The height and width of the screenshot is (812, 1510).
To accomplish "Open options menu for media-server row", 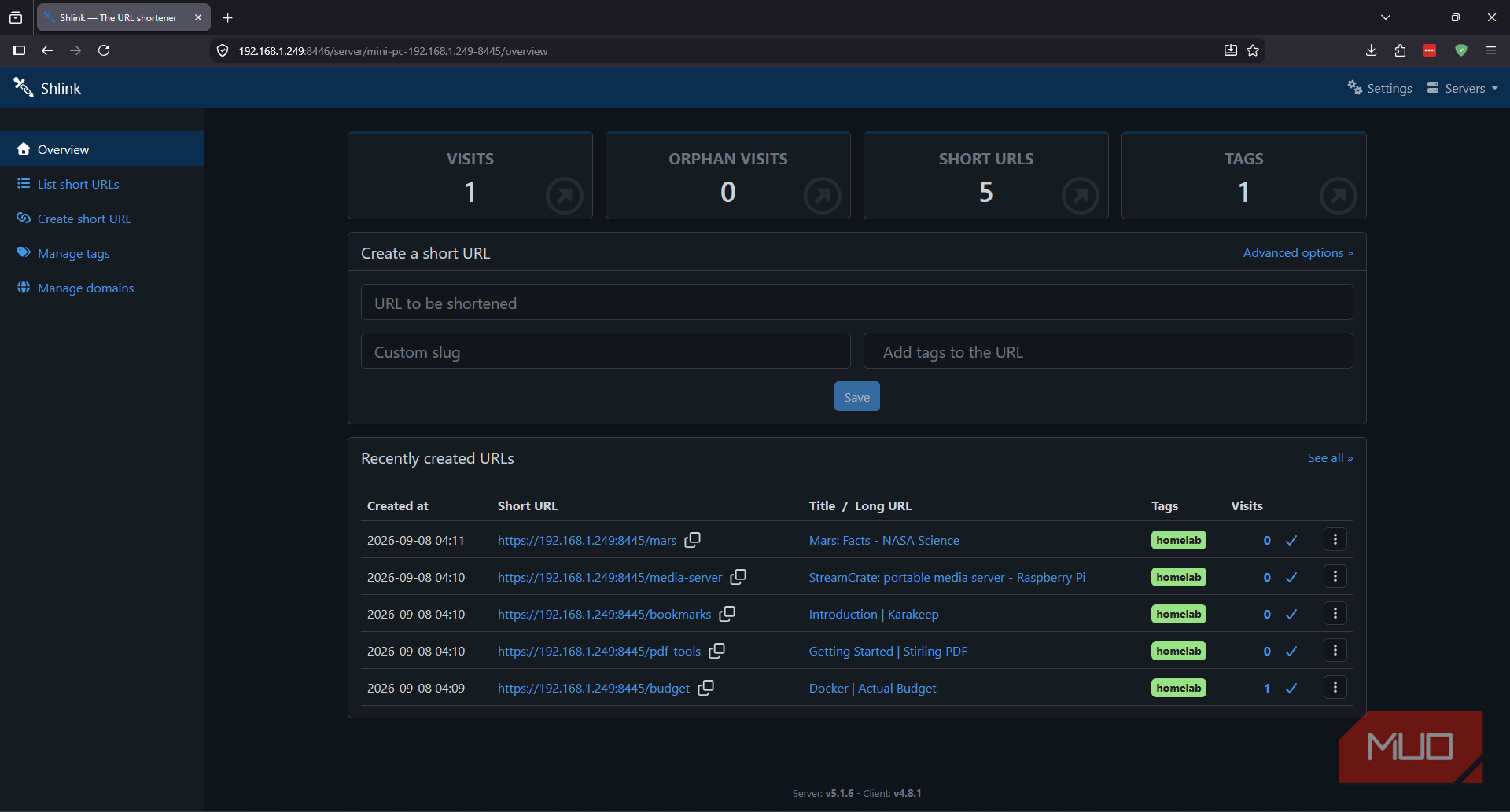I will click(1335, 577).
